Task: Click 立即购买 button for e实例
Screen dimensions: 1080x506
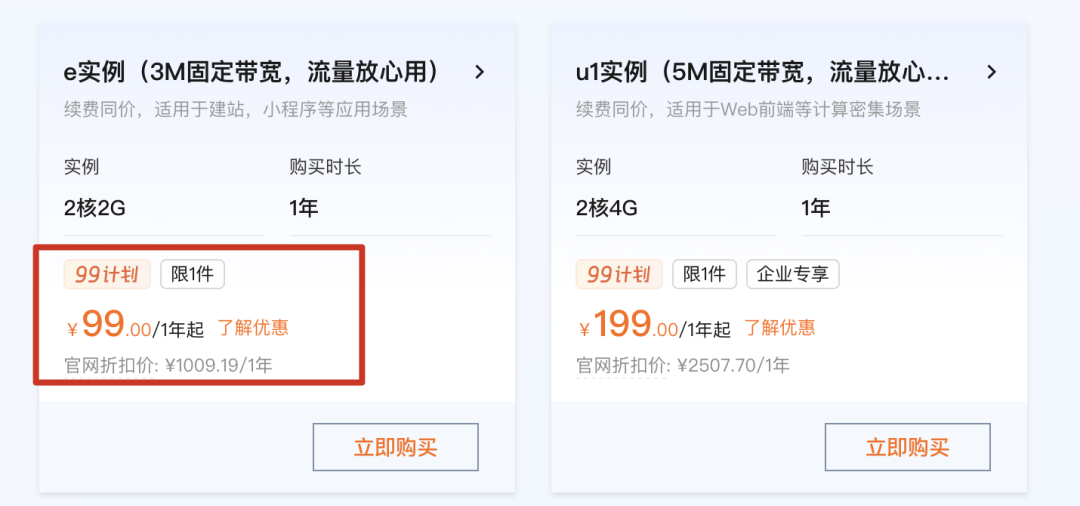Action: (395, 447)
